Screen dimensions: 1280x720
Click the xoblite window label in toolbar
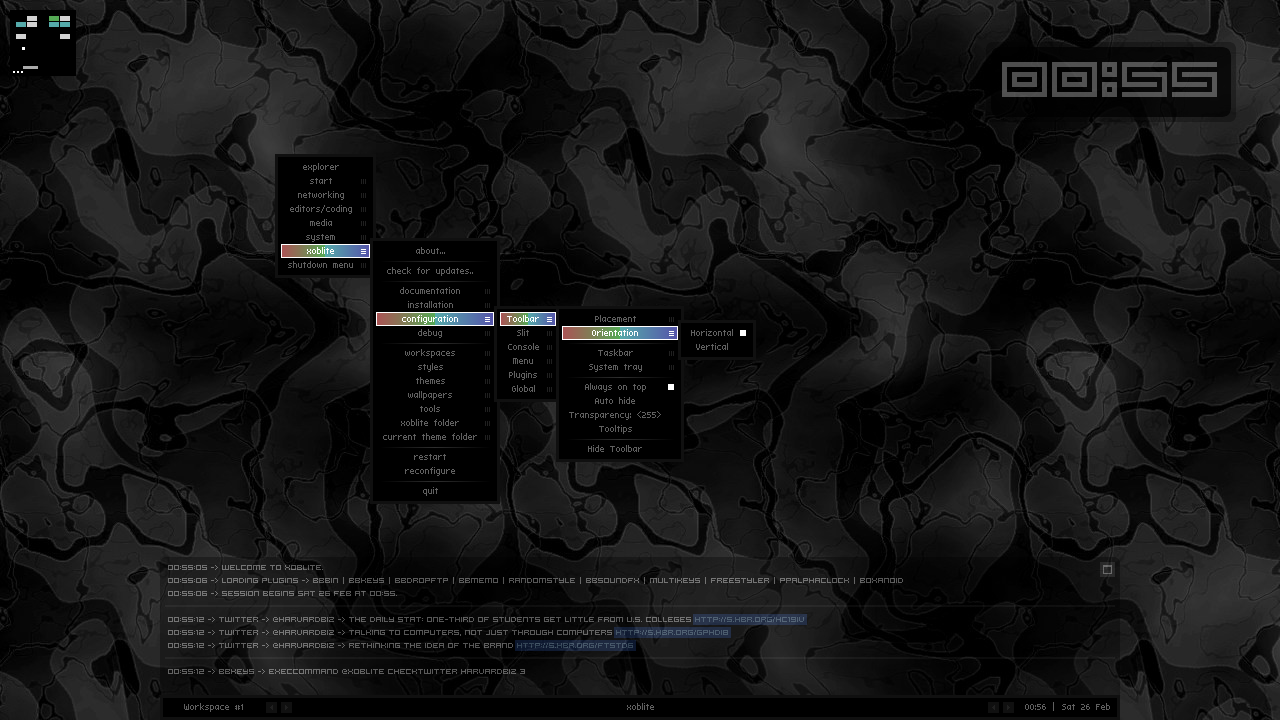[640, 707]
